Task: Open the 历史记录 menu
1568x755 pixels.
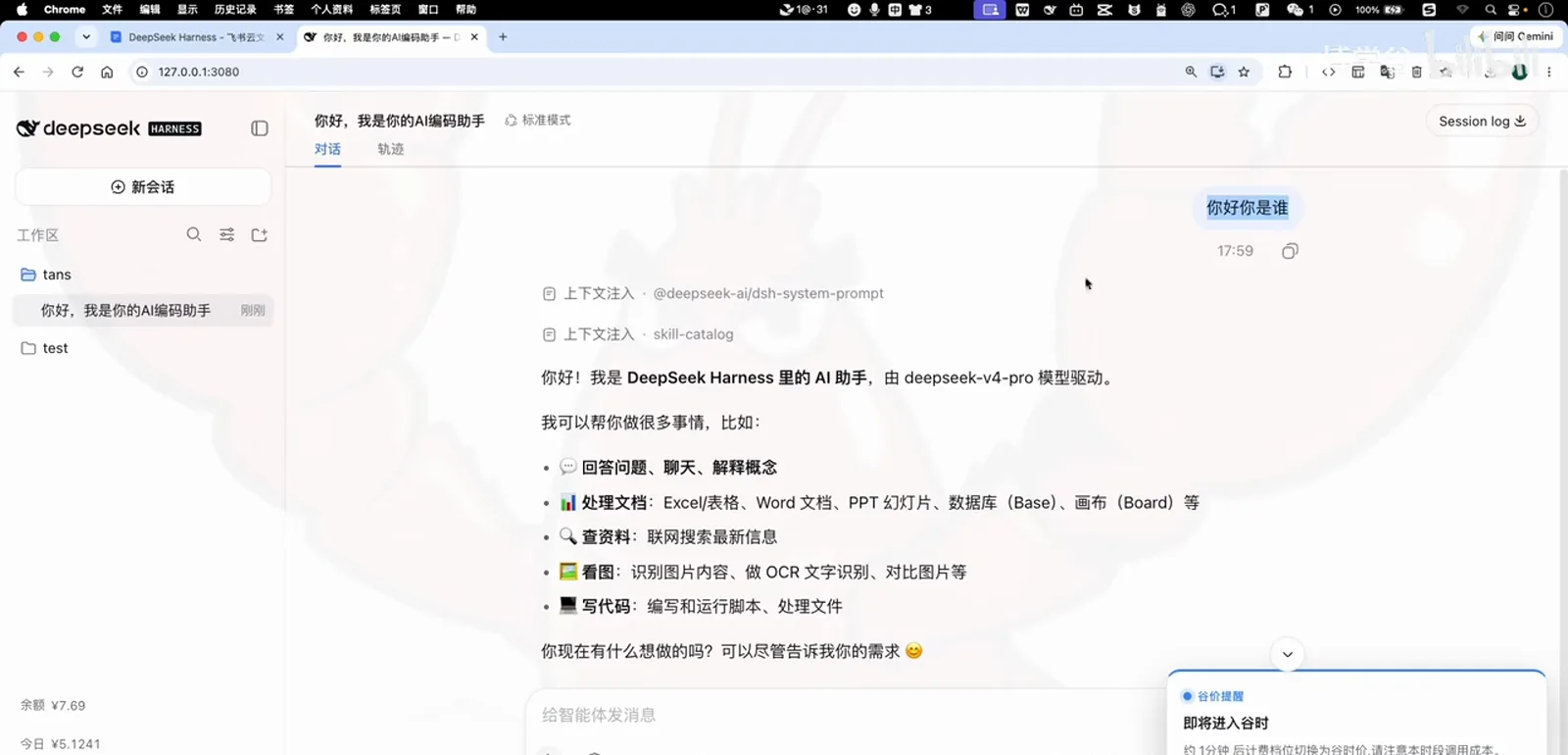Action: (235, 9)
